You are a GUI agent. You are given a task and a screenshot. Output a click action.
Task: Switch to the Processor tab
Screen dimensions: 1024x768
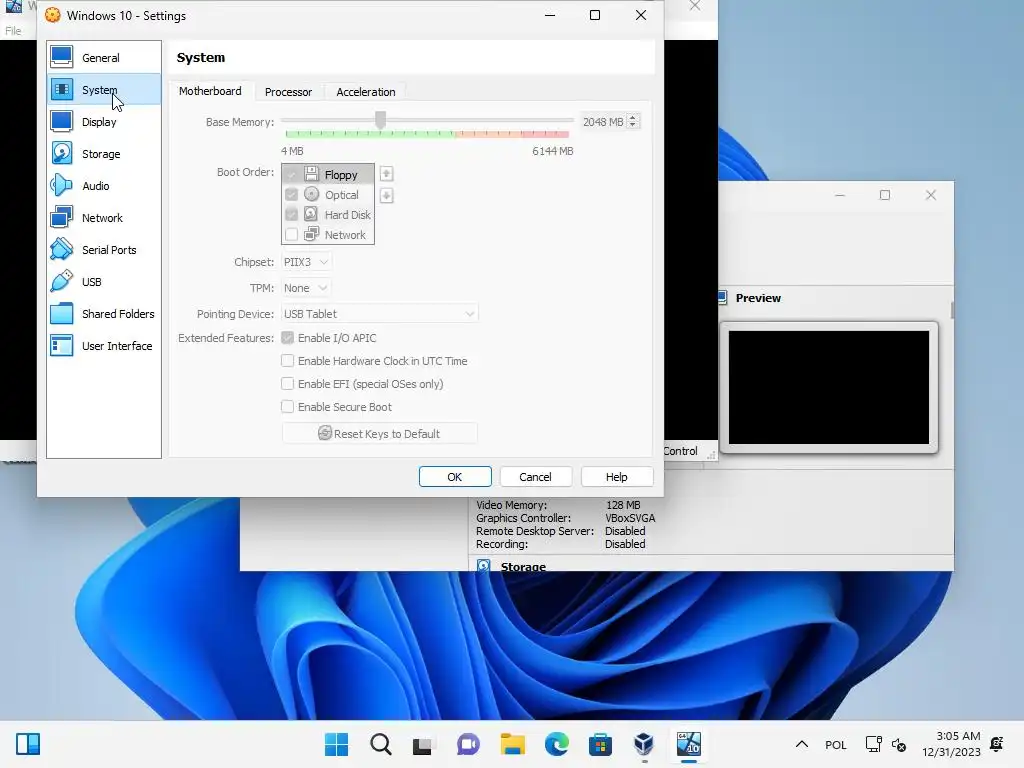[x=288, y=92]
